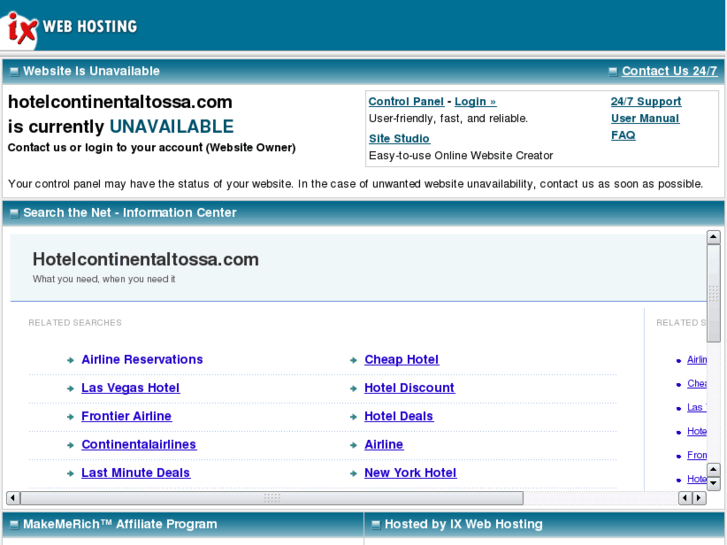Viewport: 727px width, 545px height.
Task: Click icon beside Search the Net header
Action: [14, 213]
